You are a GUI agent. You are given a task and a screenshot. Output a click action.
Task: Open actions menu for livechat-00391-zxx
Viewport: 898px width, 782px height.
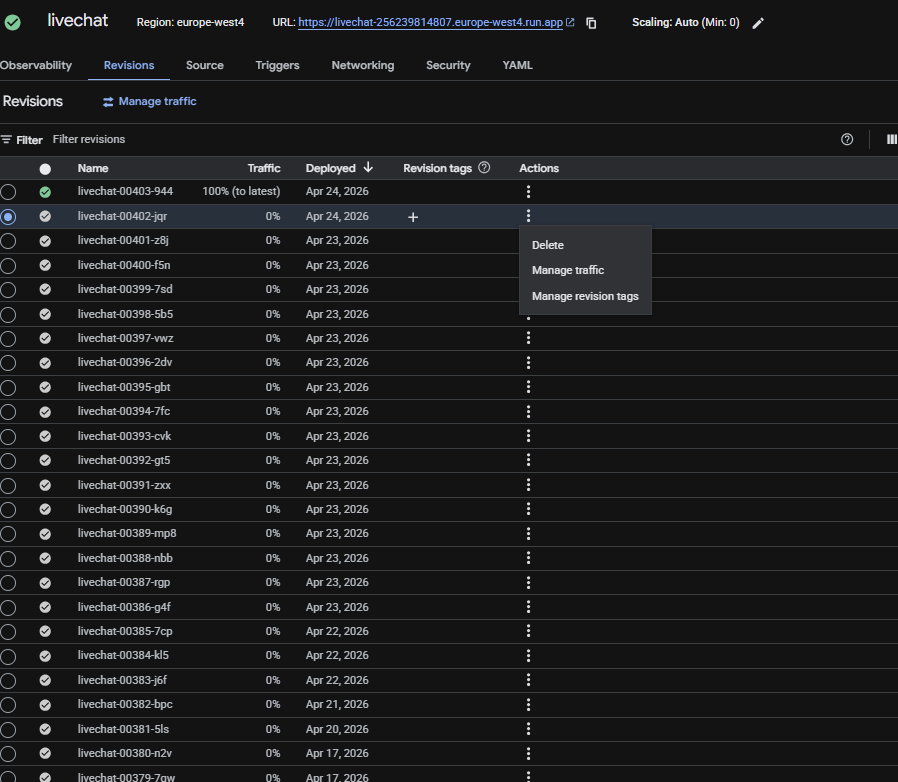(x=528, y=485)
